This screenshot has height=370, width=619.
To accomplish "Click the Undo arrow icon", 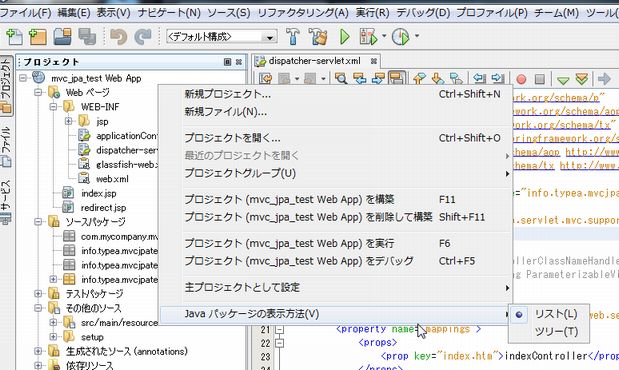I will [x=118, y=37].
